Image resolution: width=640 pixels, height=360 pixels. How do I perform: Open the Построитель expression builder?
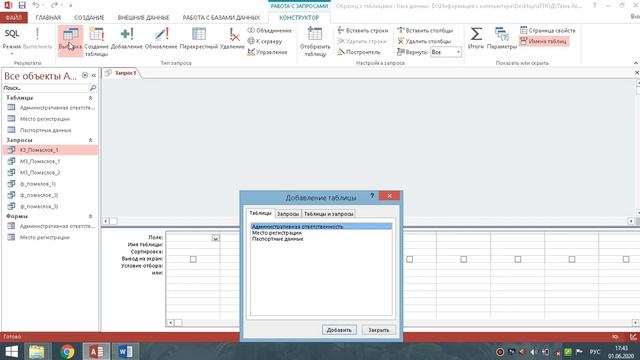click(359, 52)
